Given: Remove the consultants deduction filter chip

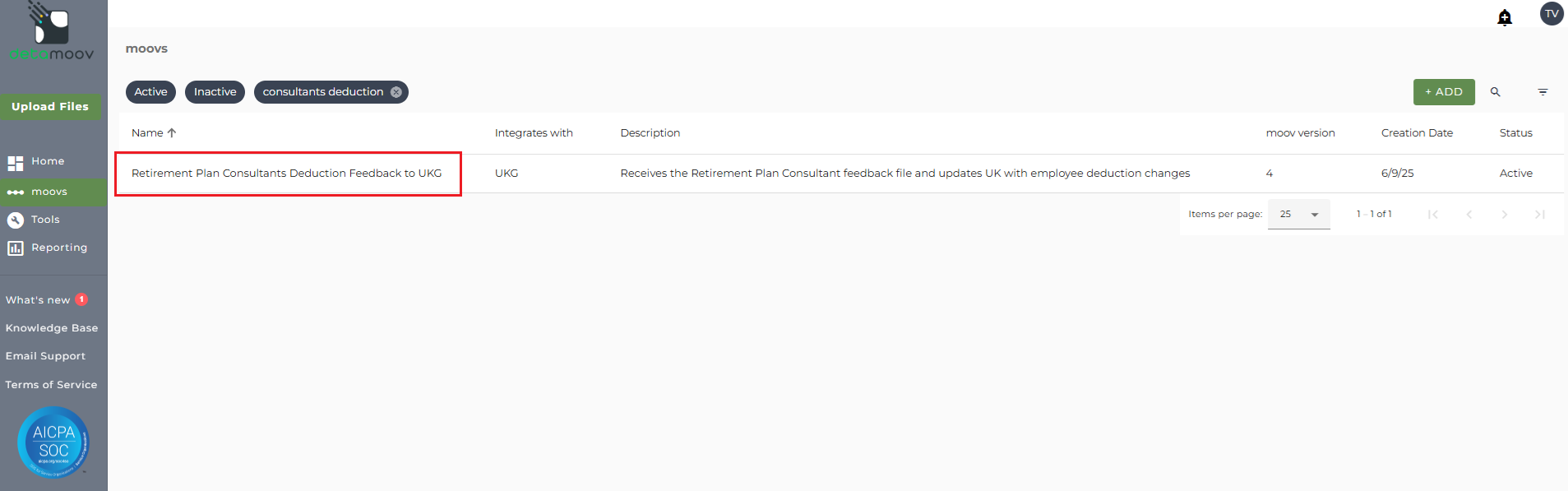Looking at the screenshot, I should [x=396, y=92].
